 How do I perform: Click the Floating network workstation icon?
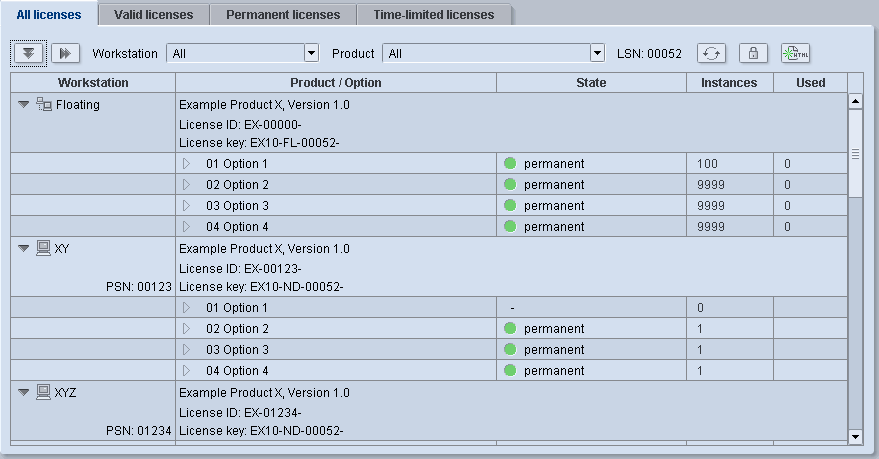(43, 104)
